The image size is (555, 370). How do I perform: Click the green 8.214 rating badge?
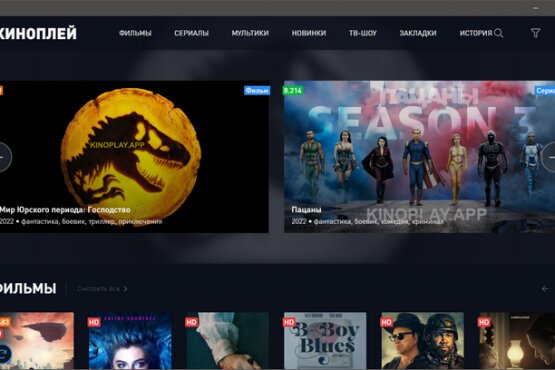click(292, 91)
